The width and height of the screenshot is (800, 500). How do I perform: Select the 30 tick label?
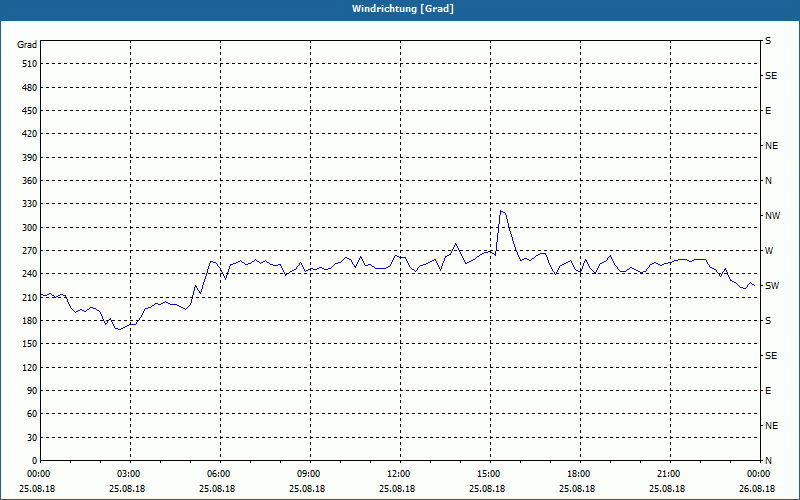pos(32,437)
